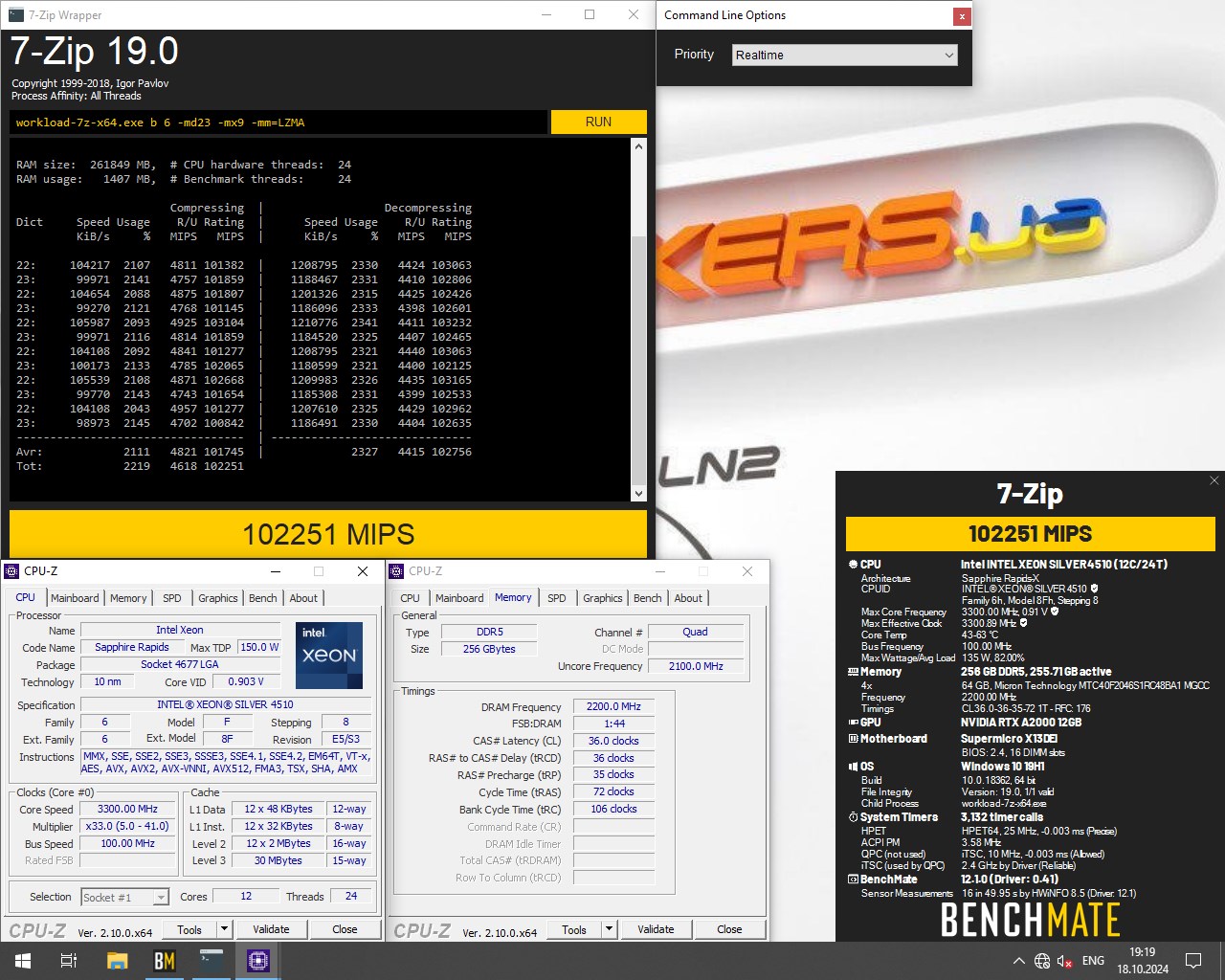Open BenchMate from the taskbar
The height and width of the screenshot is (980, 1225).
165,960
